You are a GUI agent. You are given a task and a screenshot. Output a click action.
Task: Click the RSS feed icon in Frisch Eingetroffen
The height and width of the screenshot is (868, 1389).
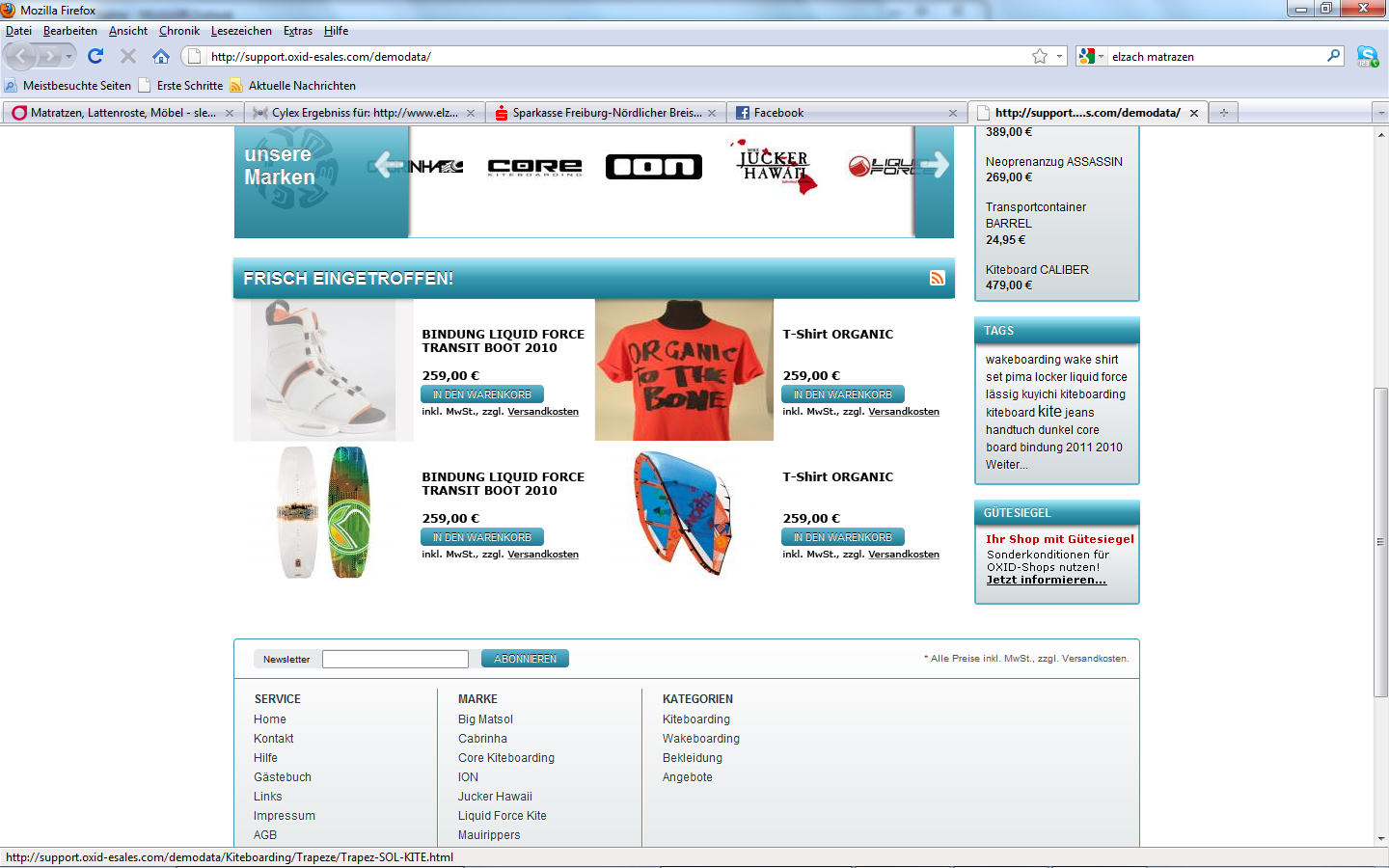coord(937,278)
